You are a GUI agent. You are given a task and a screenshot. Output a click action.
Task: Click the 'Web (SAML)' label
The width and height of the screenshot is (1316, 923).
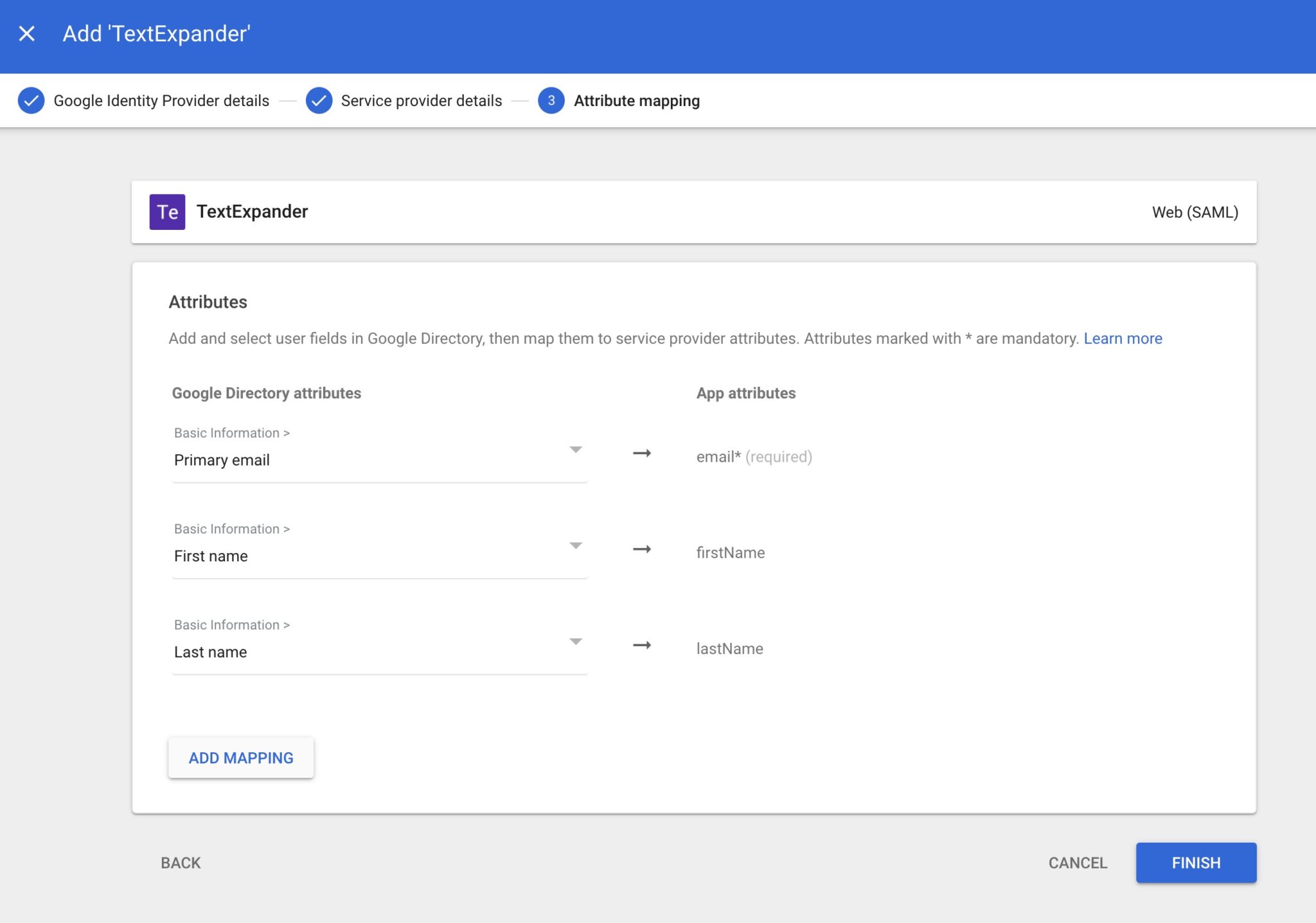pos(1195,212)
